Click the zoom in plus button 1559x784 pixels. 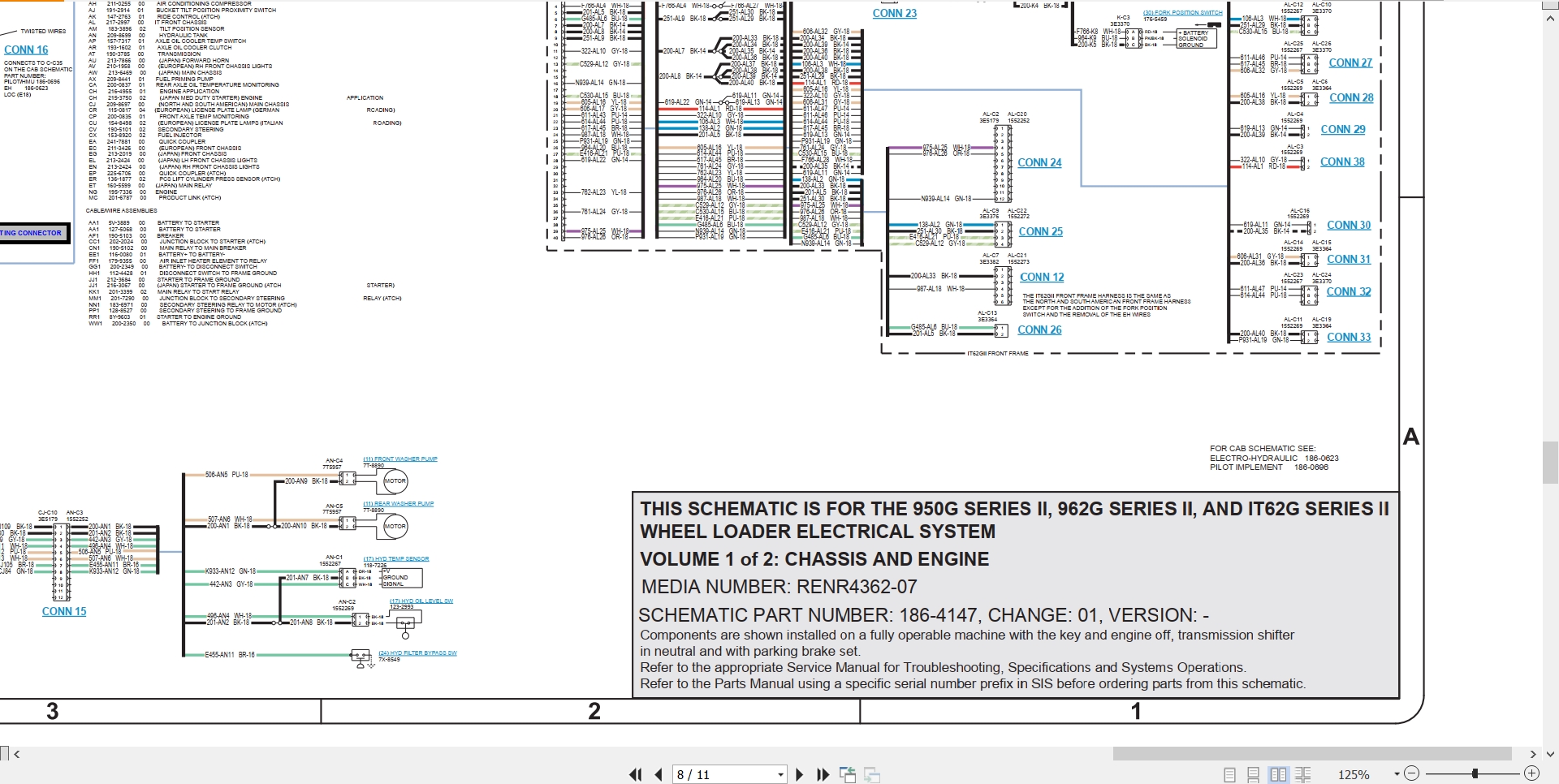[1531, 773]
